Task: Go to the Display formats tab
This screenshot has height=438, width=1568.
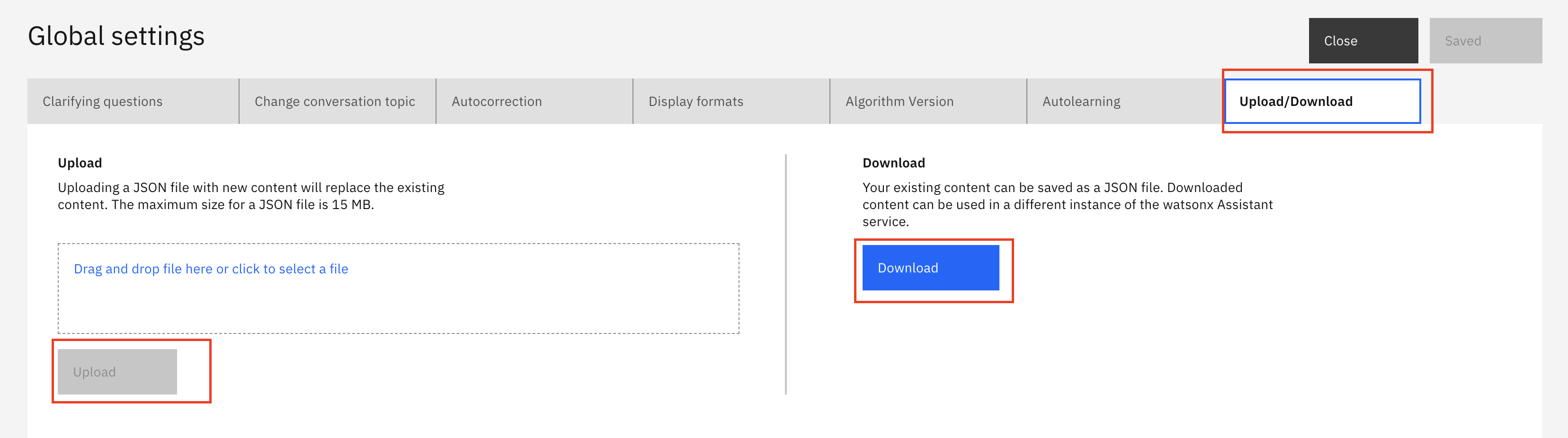Action: click(731, 102)
